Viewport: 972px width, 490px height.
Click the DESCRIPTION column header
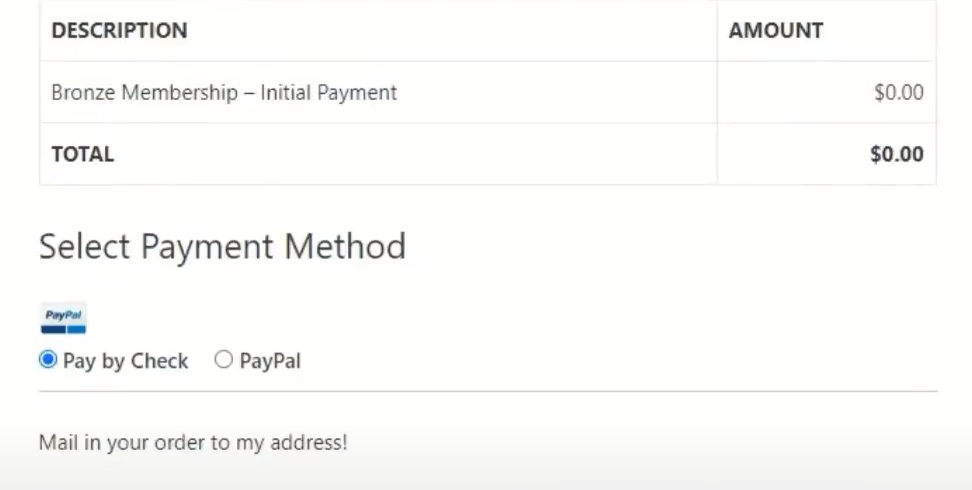tap(119, 30)
